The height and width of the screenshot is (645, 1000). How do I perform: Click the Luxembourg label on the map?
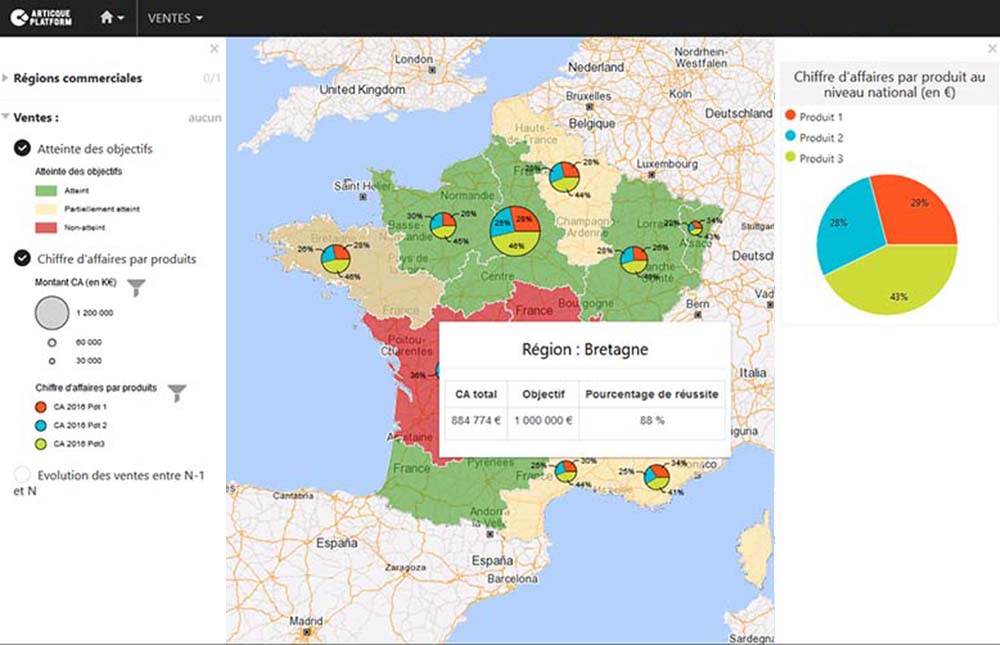[x=667, y=163]
